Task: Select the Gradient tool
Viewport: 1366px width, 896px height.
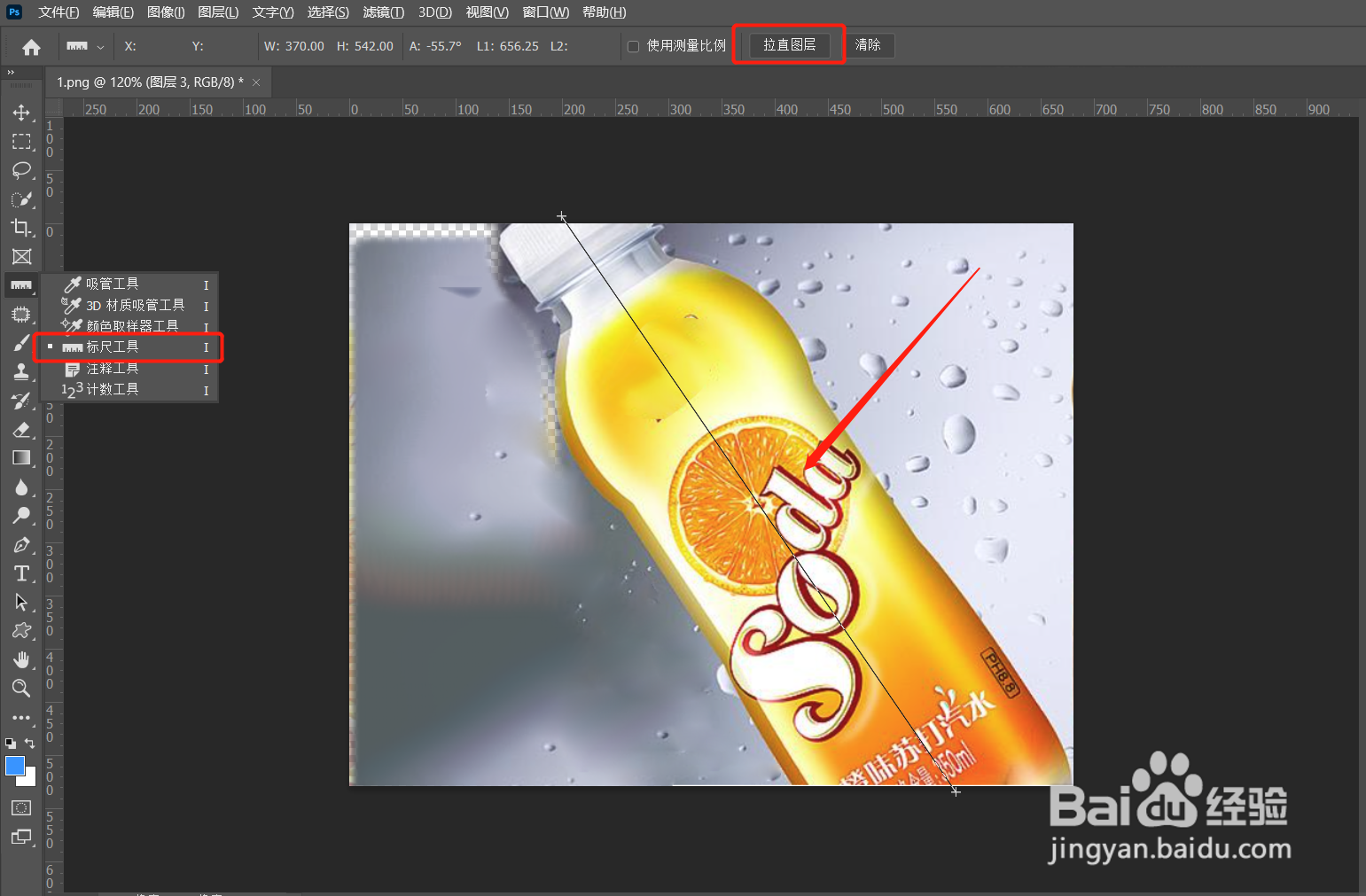Action: tap(21, 458)
